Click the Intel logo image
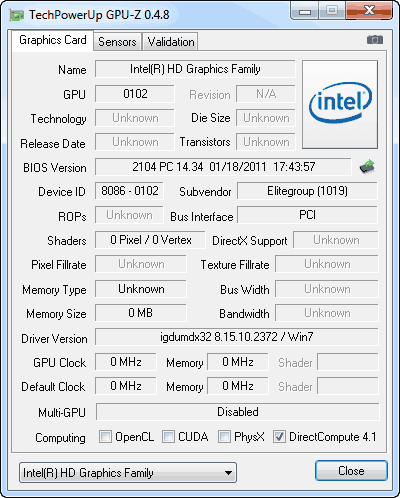 (x=340, y=104)
